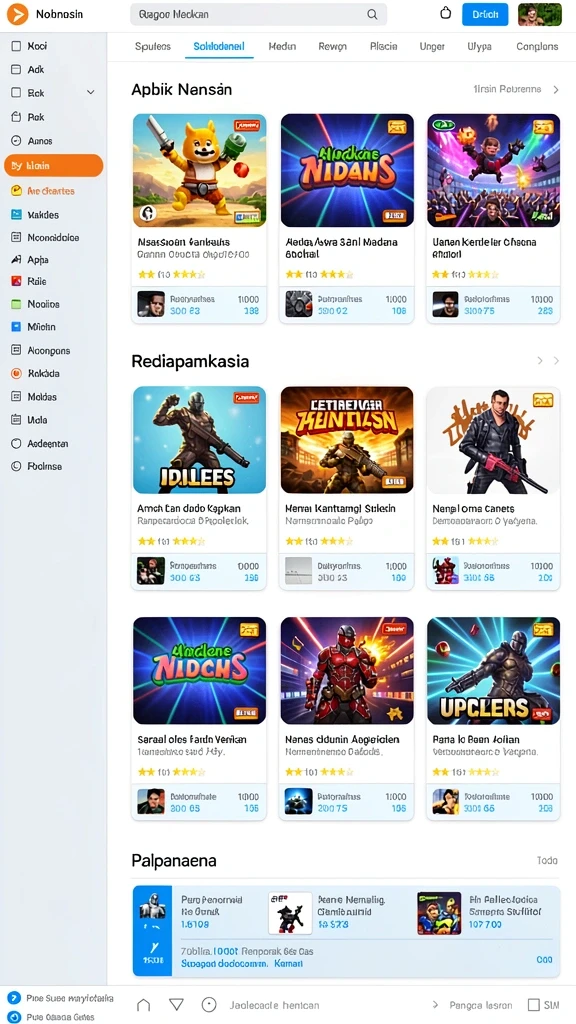The width and height of the screenshot is (576, 1024).
Task: Open the Saraal oles Fardn Venkan game title
Action: [192, 739]
